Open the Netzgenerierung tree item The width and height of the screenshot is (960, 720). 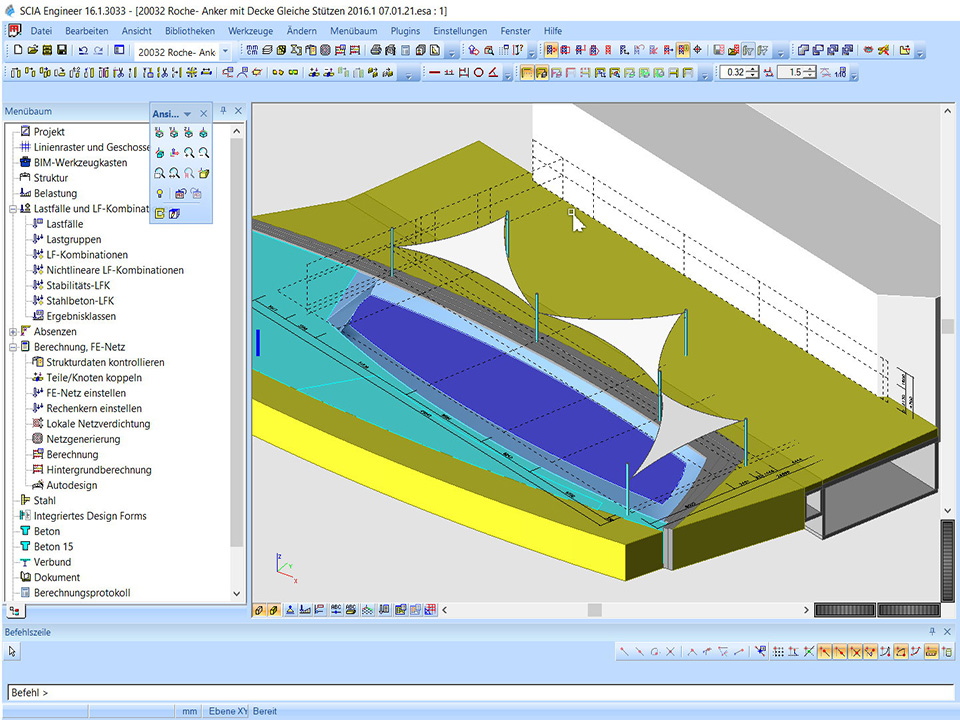tap(83, 439)
